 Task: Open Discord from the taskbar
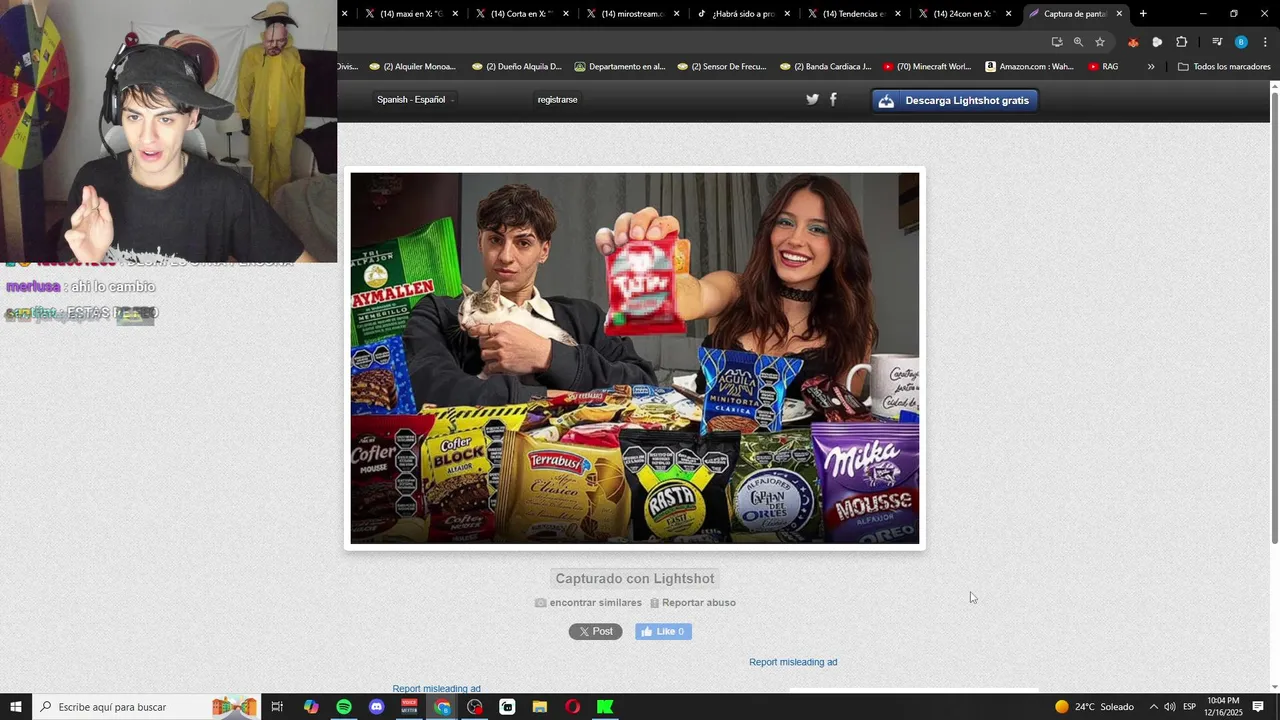pyautogui.click(x=376, y=707)
